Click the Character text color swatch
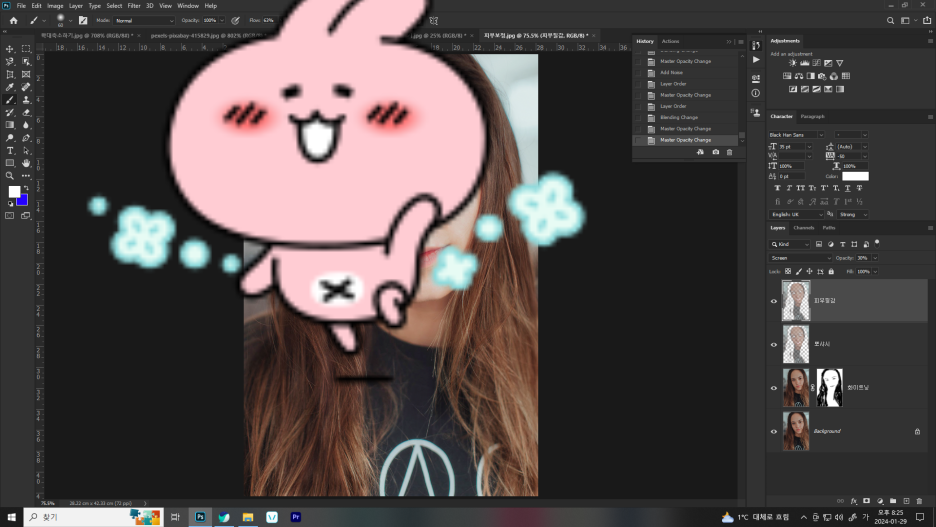936x527 pixels. [x=855, y=176]
